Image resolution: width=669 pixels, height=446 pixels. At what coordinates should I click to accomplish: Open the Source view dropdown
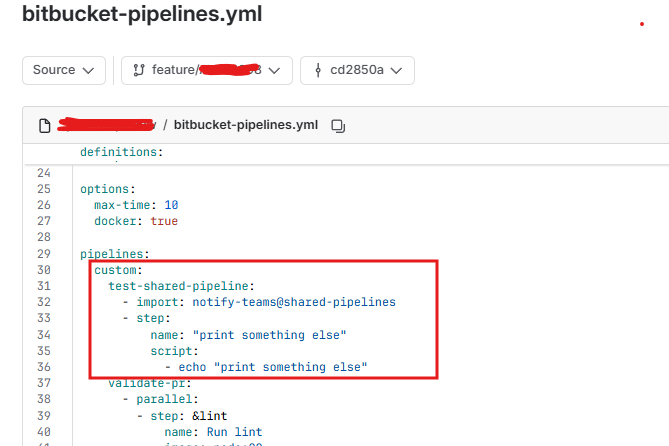64,70
